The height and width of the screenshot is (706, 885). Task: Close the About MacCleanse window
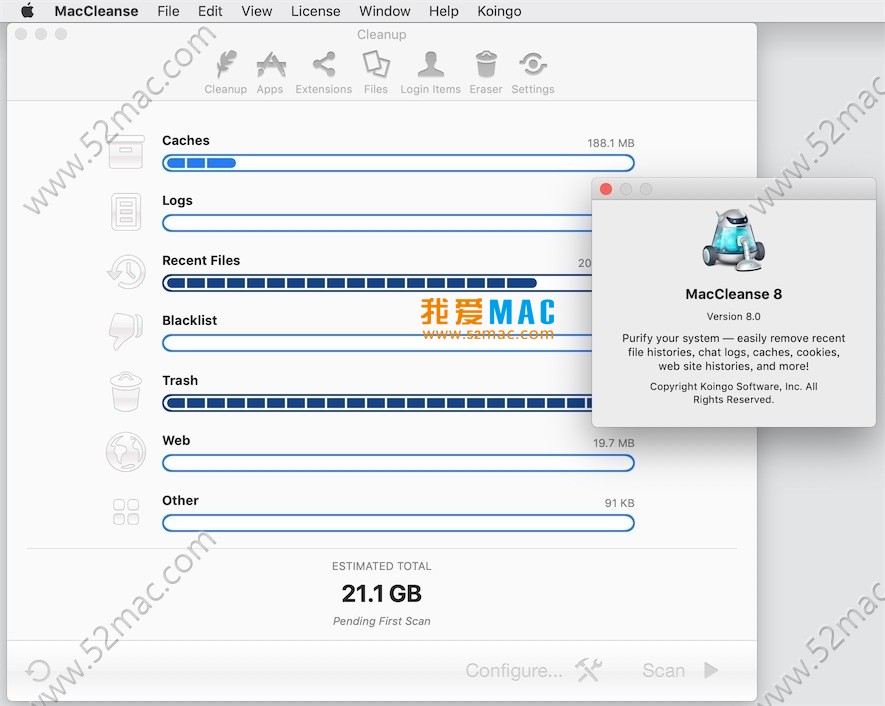coord(606,189)
